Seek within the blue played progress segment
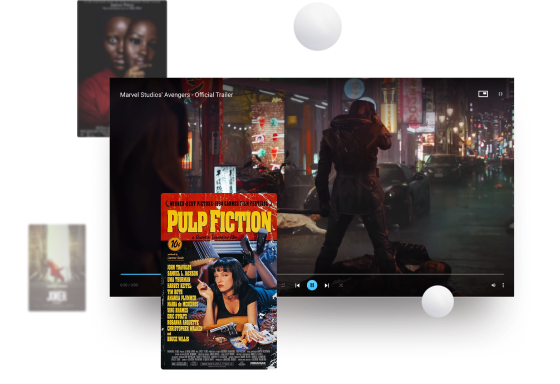Image resolution: width=560 pixels, height=384 pixels. point(140,274)
